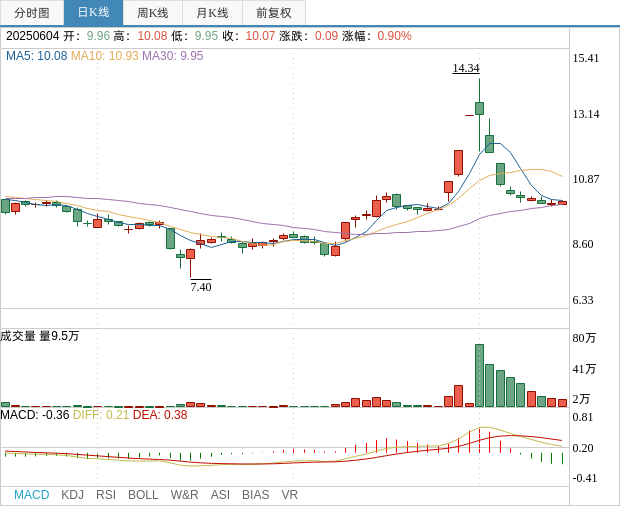
Task: Click the 7.40 low price label
Action: click(x=201, y=287)
